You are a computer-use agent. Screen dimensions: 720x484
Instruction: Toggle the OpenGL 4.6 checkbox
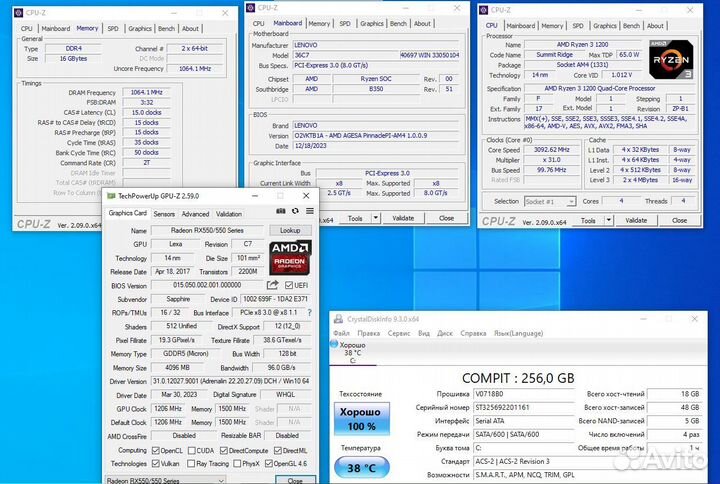coord(269,463)
